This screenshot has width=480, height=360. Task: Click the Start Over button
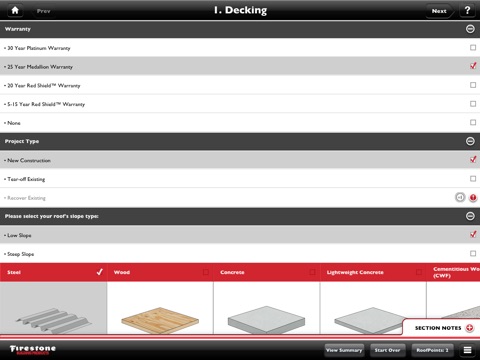pyautogui.click(x=387, y=350)
